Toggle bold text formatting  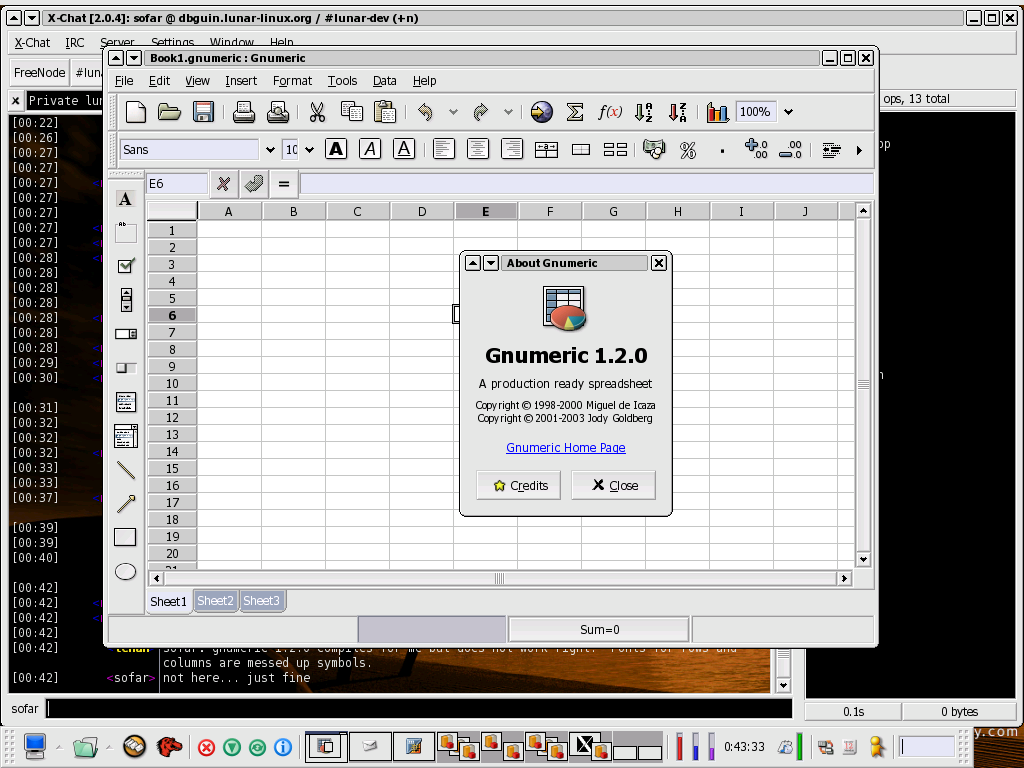(x=337, y=149)
